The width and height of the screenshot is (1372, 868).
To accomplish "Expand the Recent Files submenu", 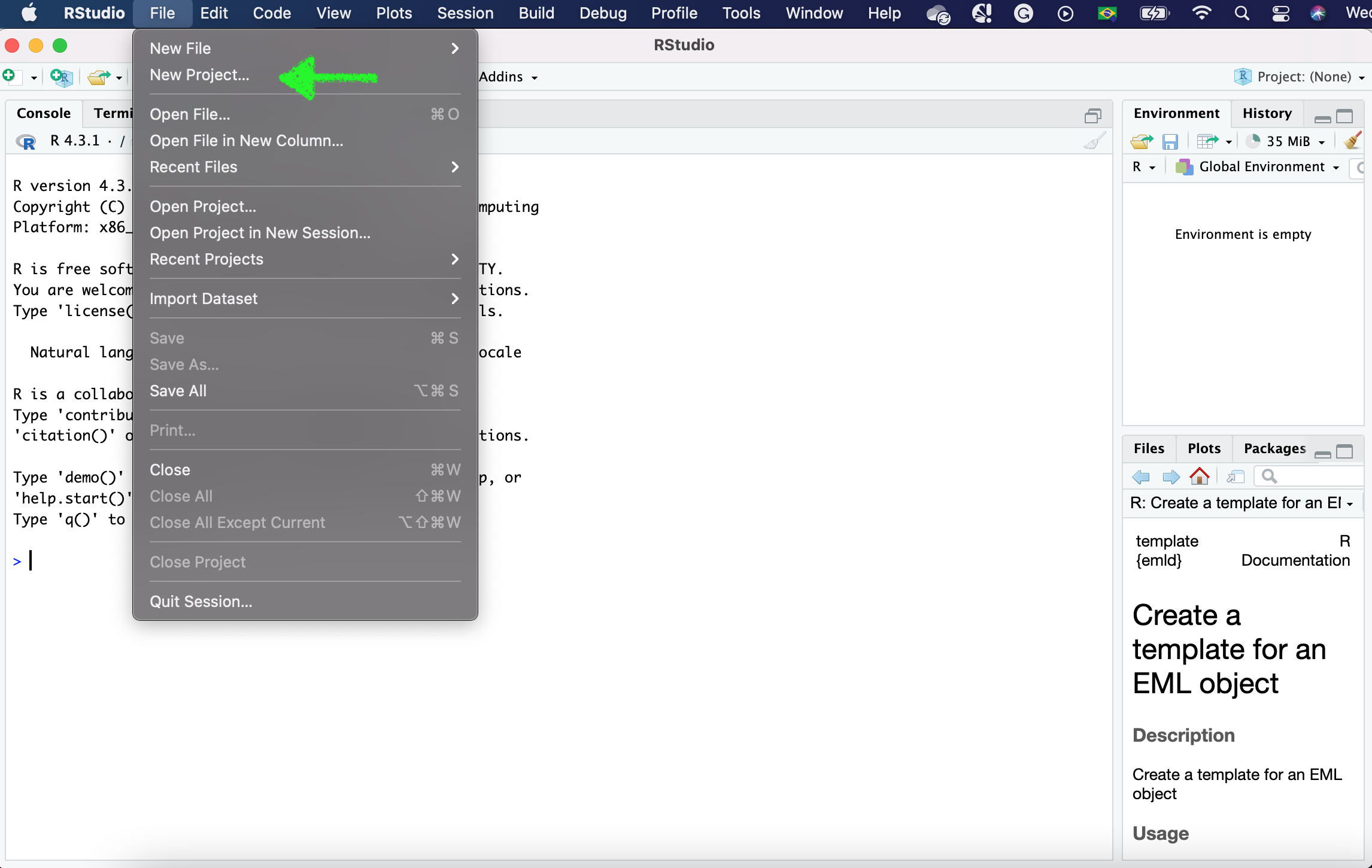I will (305, 167).
